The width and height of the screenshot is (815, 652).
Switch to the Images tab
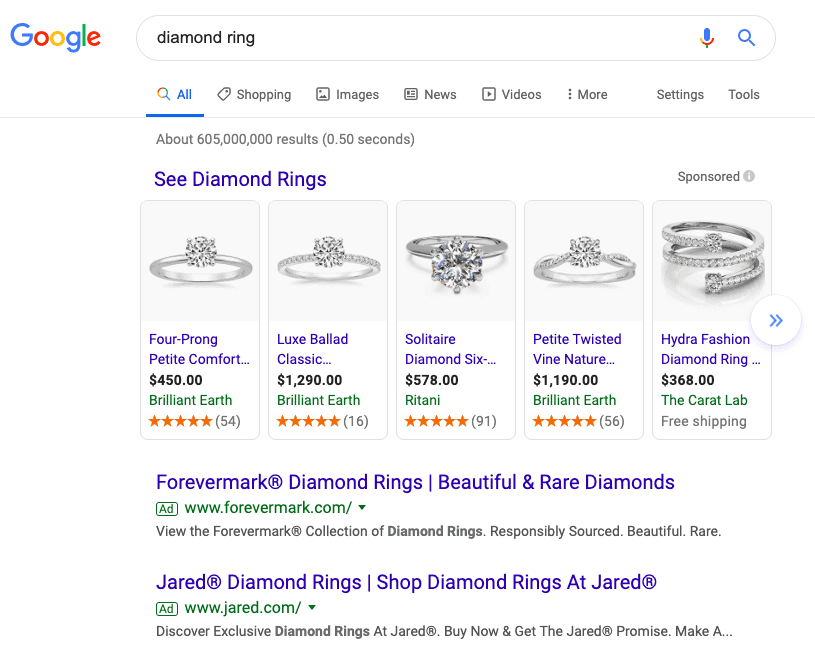[347, 94]
